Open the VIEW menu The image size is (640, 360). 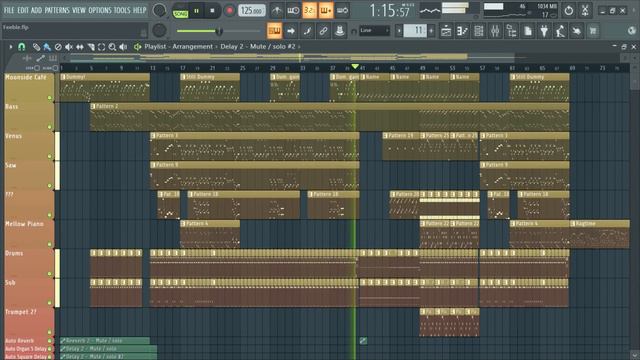coord(79,10)
